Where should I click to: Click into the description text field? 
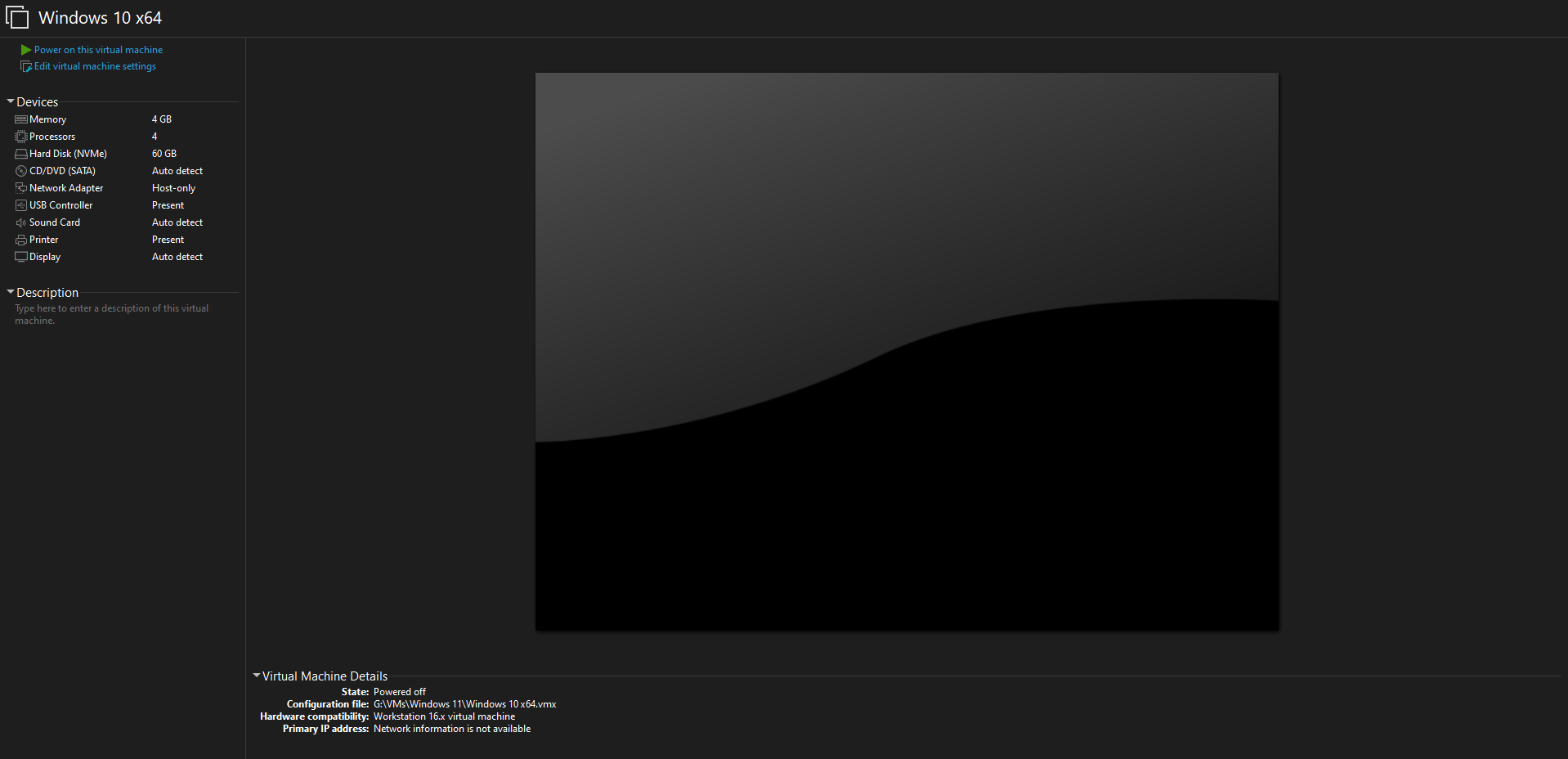[x=111, y=314]
